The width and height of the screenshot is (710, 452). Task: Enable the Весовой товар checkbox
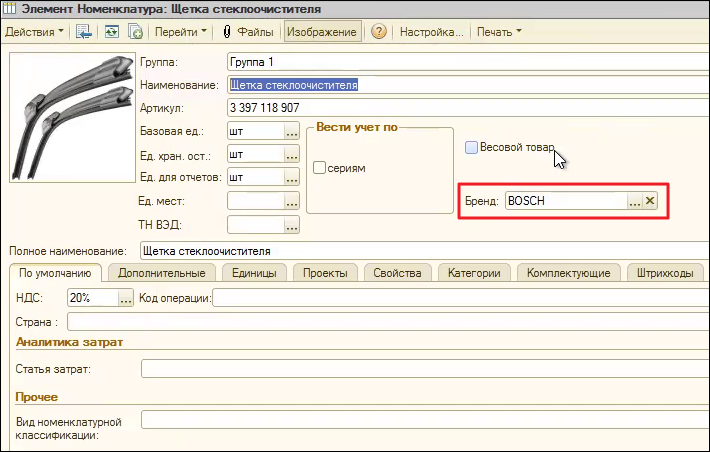tap(471, 148)
